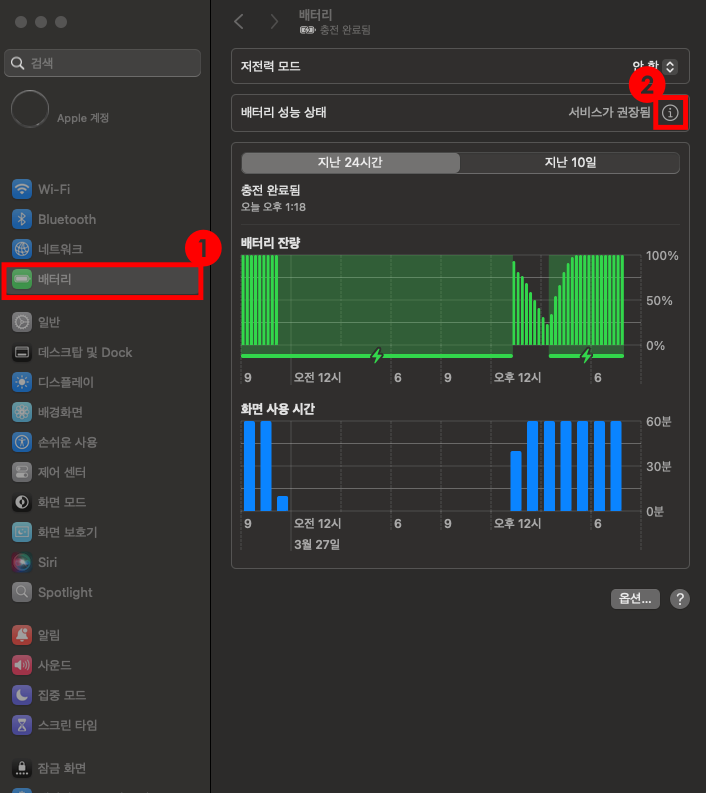The width and height of the screenshot is (706, 793).
Task: Open 디스플레이 sun icon
Action: (x=22, y=382)
